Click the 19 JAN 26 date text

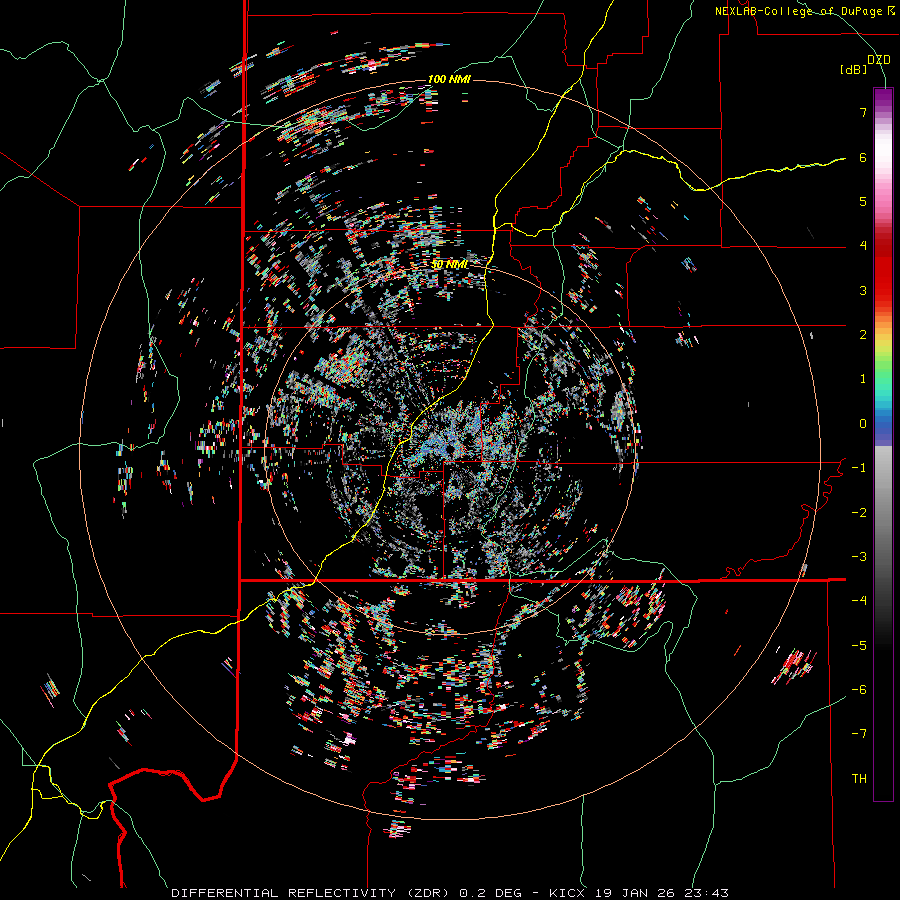click(x=633, y=893)
